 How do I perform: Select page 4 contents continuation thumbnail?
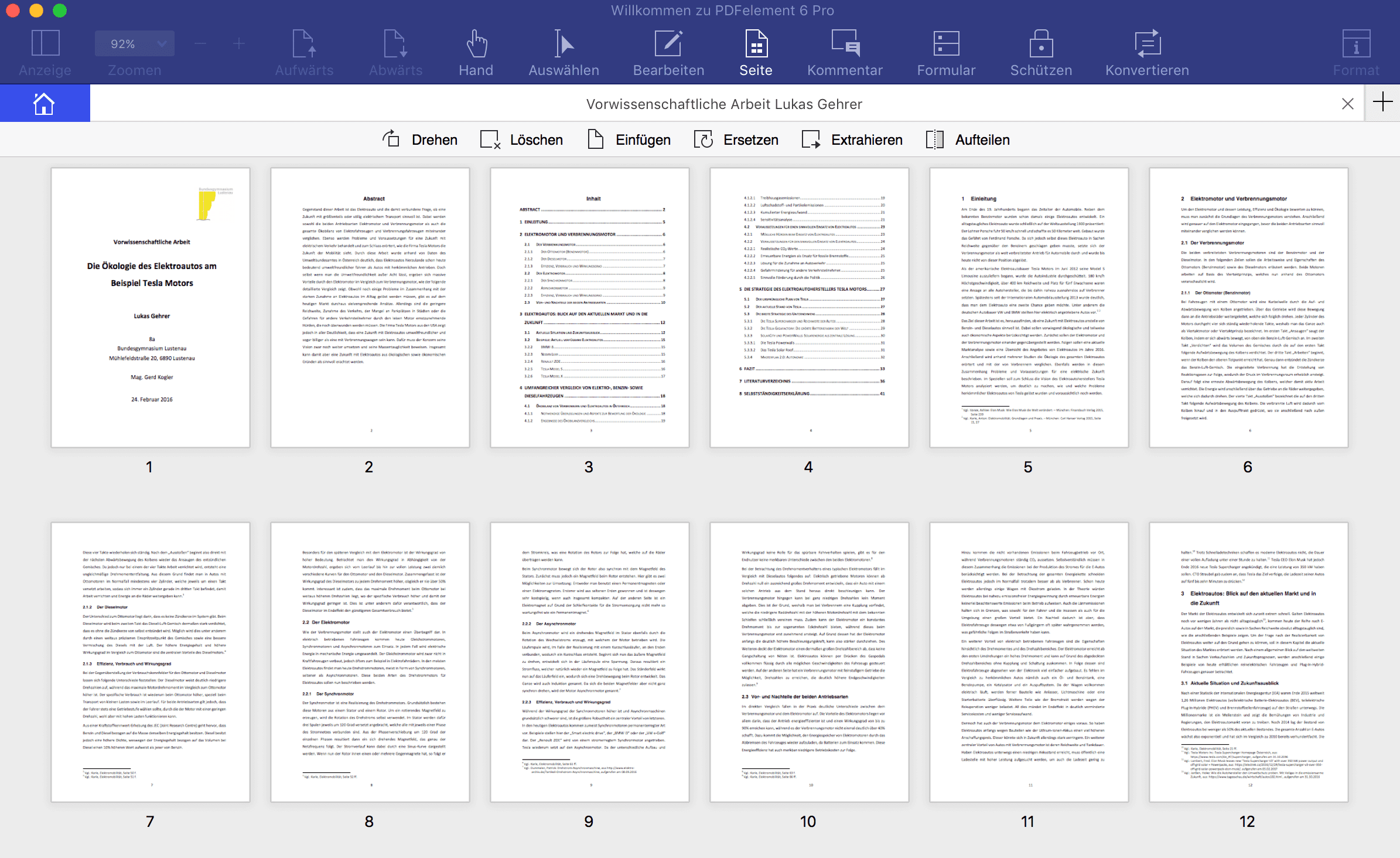810,308
